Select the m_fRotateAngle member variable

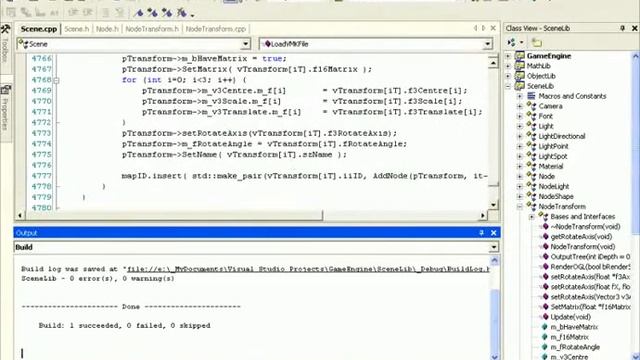pos(575,347)
